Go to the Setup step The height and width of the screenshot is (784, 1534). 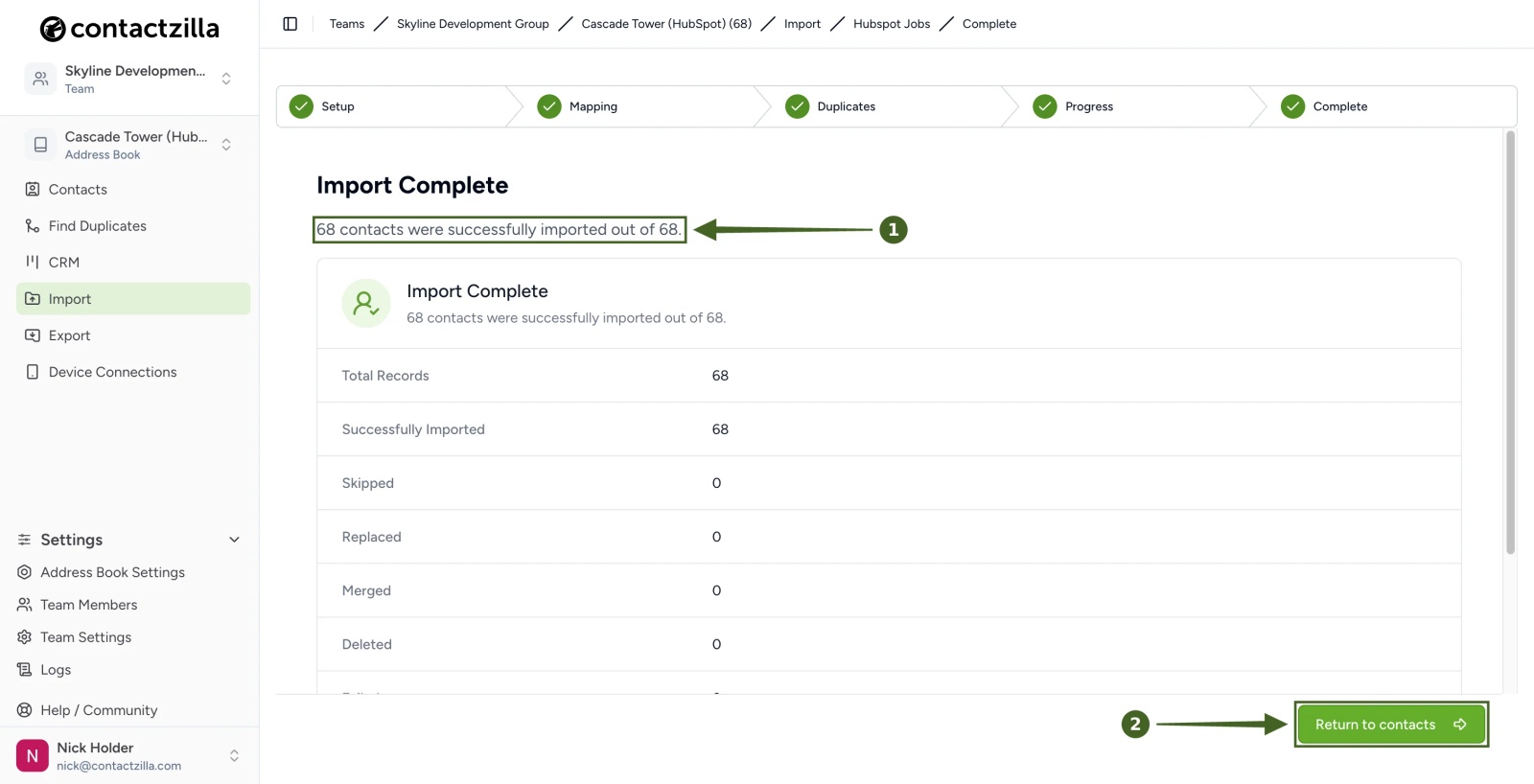(x=391, y=106)
